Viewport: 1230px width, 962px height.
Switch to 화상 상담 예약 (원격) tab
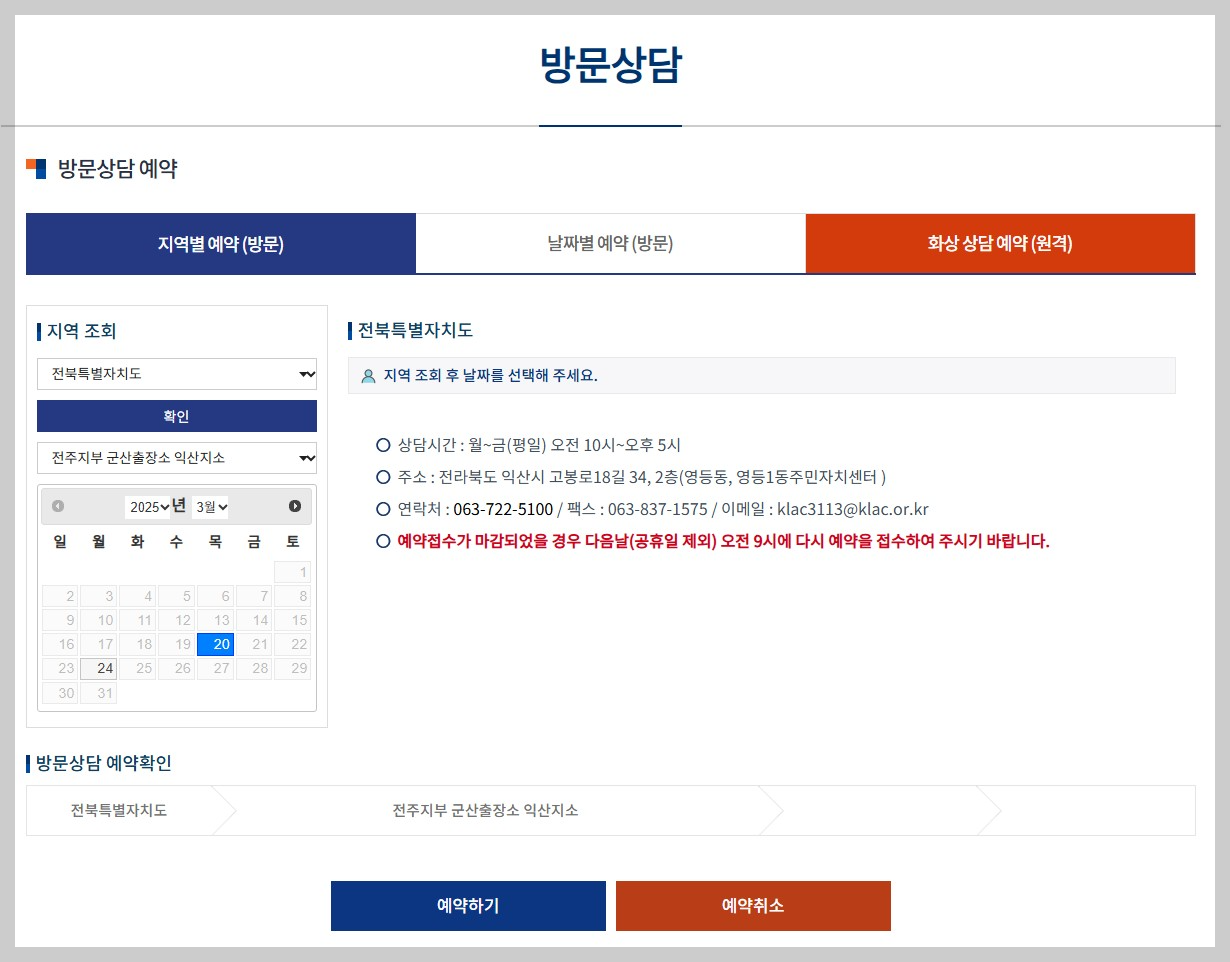[1000, 243]
